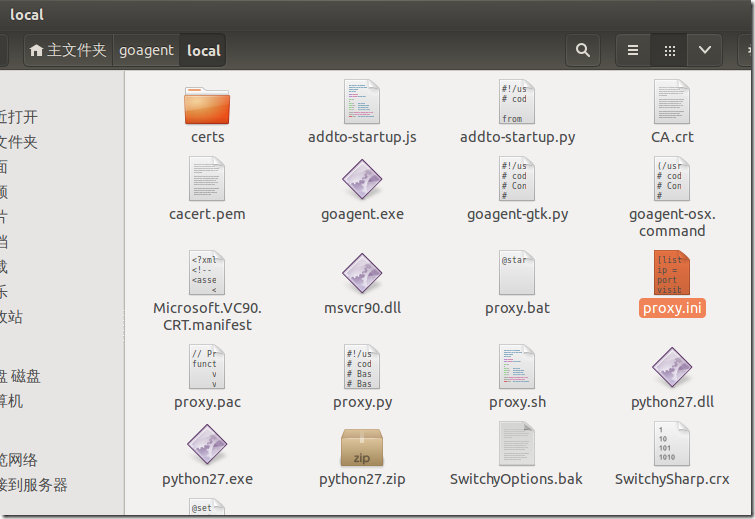Viewport: 755px width, 519px height.
Task: Open the view options dropdown arrow
Action: pyautogui.click(x=704, y=50)
